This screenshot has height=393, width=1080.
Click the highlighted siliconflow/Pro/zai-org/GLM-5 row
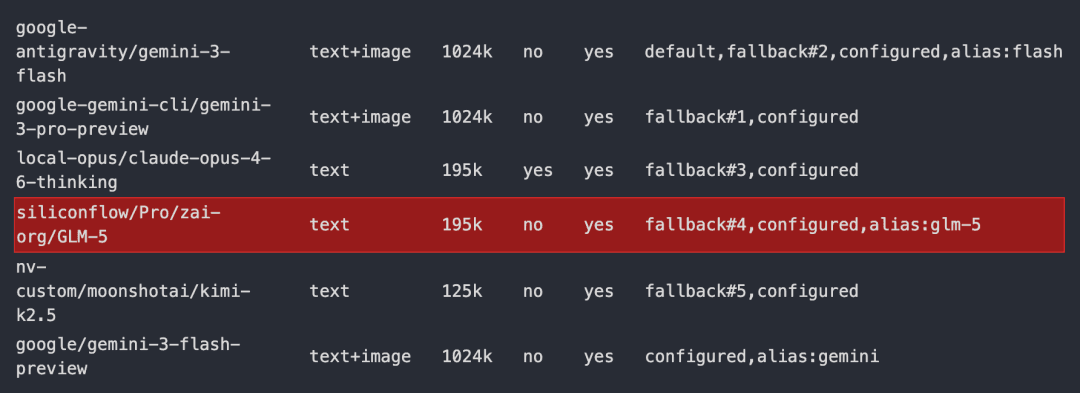(x=539, y=224)
